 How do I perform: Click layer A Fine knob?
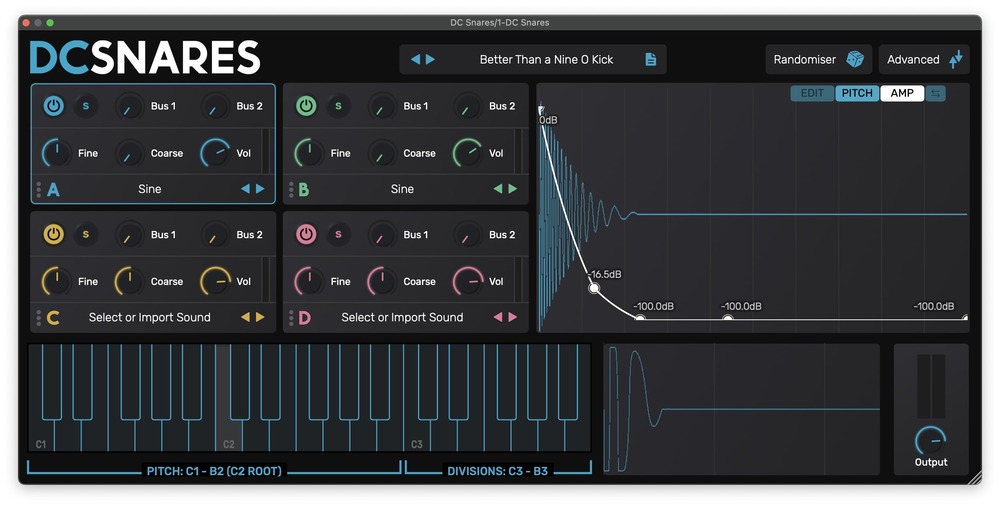click(56, 153)
